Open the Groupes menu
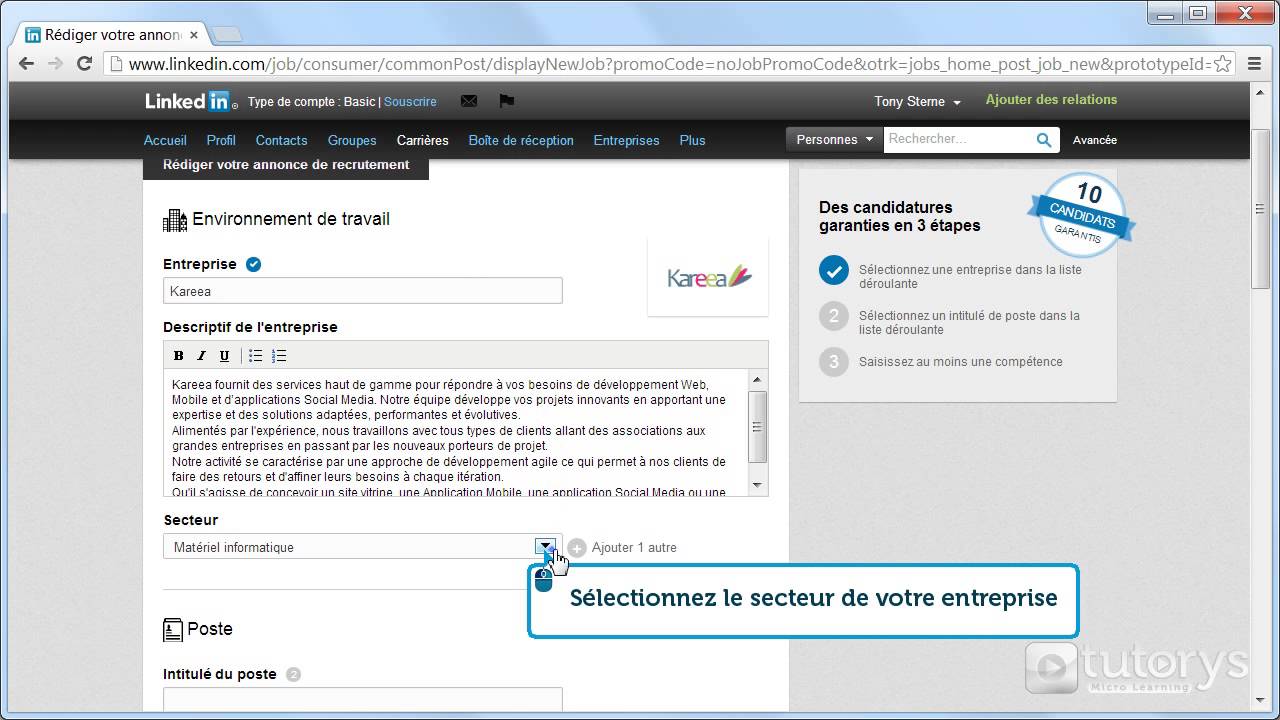 point(352,140)
